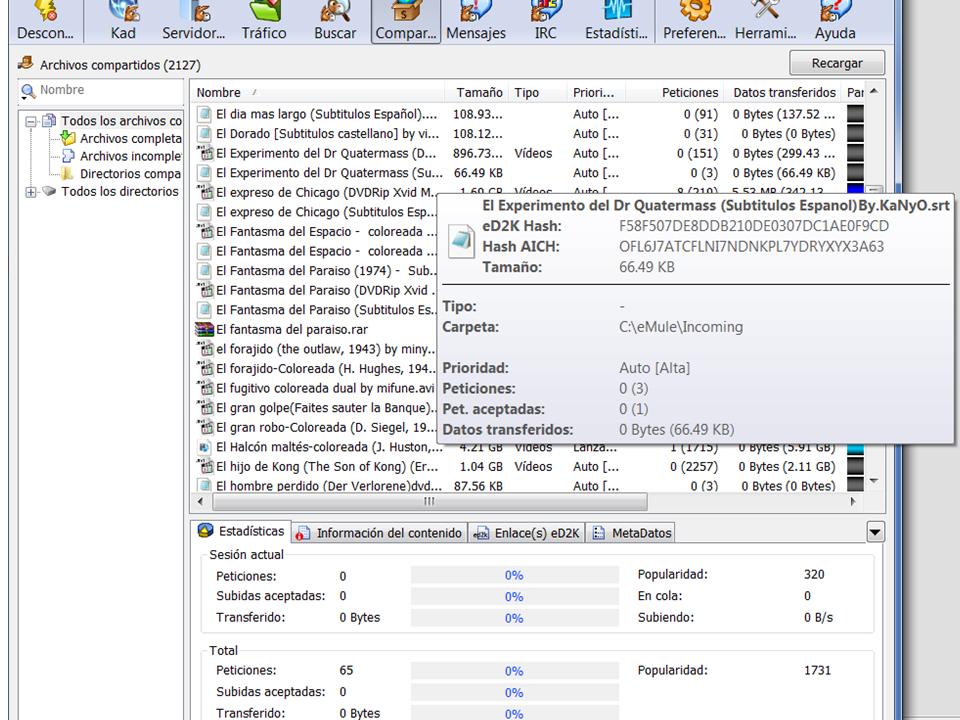Select Archivos incompletos in the tree
Viewport: 960px width, 720px height.
(x=121, y=156)
